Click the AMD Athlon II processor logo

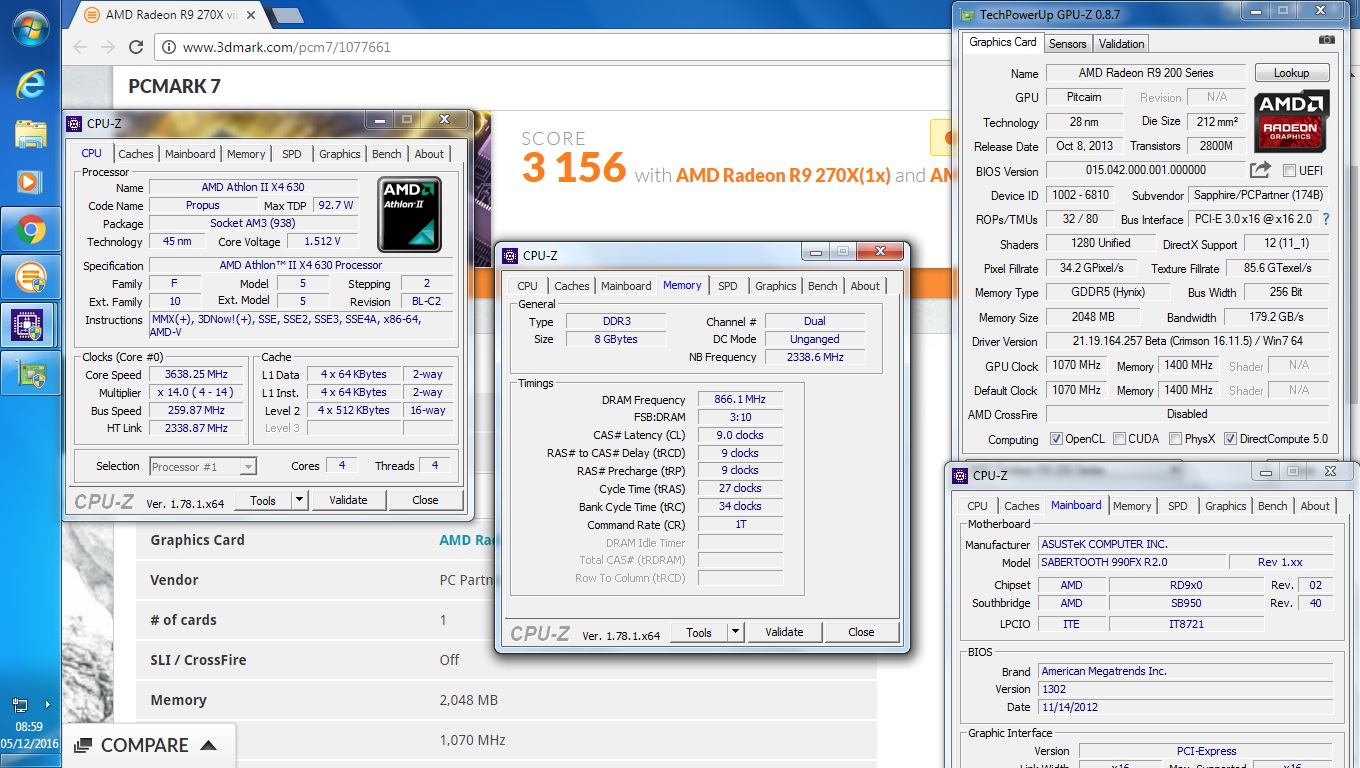coord(409,214)
